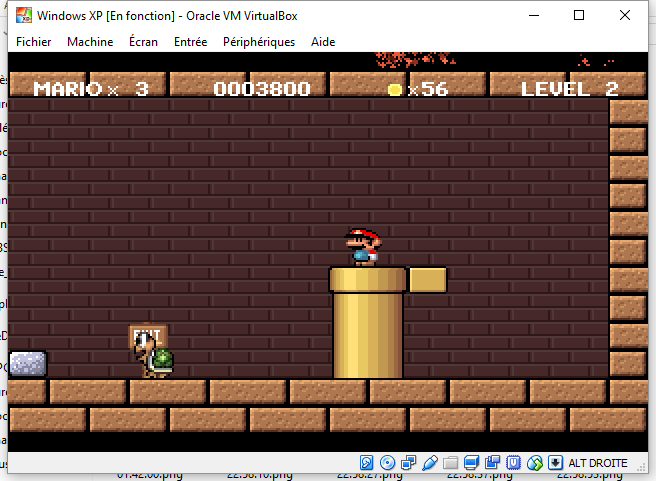The height and width of the screenshot is (481, 656).
Task: Minimize the VirtualBox window
Action: (x=534, y=15)
